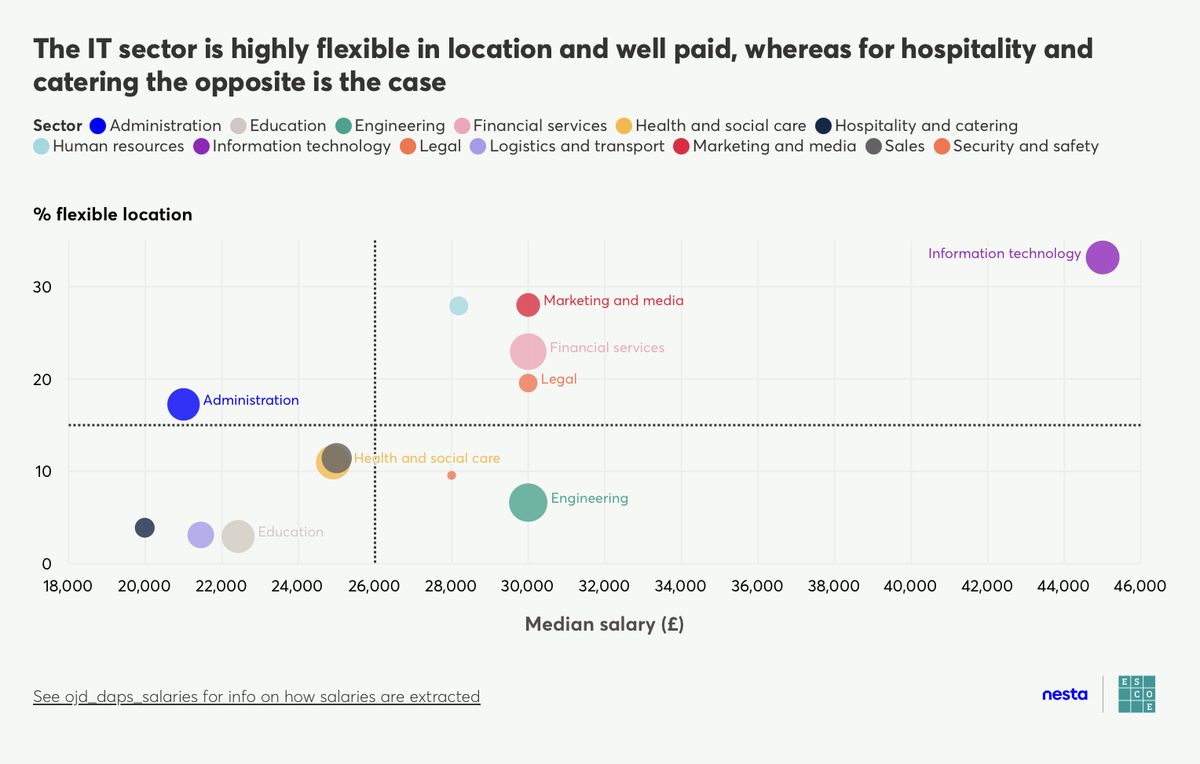Select the light blue Human resources bubble
1200x764 pixels.
click(458, 305)
